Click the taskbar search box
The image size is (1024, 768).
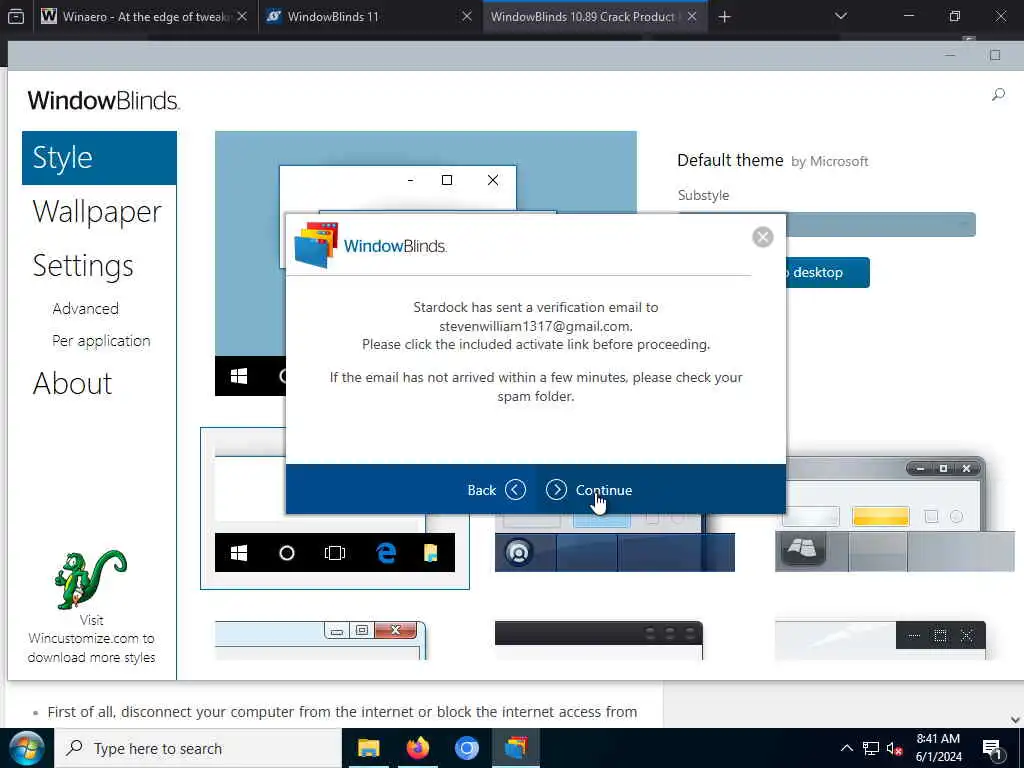click(198, 748)
